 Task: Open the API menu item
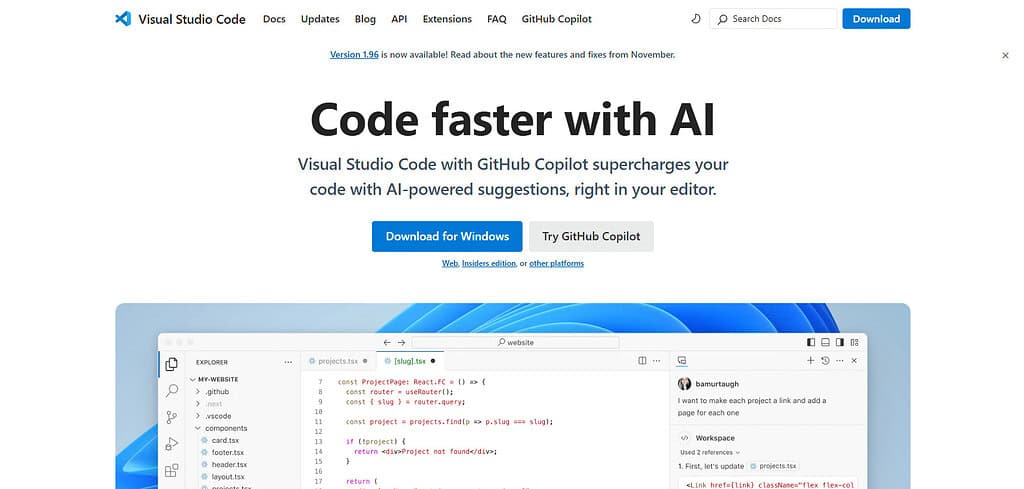tap(399, 19)
